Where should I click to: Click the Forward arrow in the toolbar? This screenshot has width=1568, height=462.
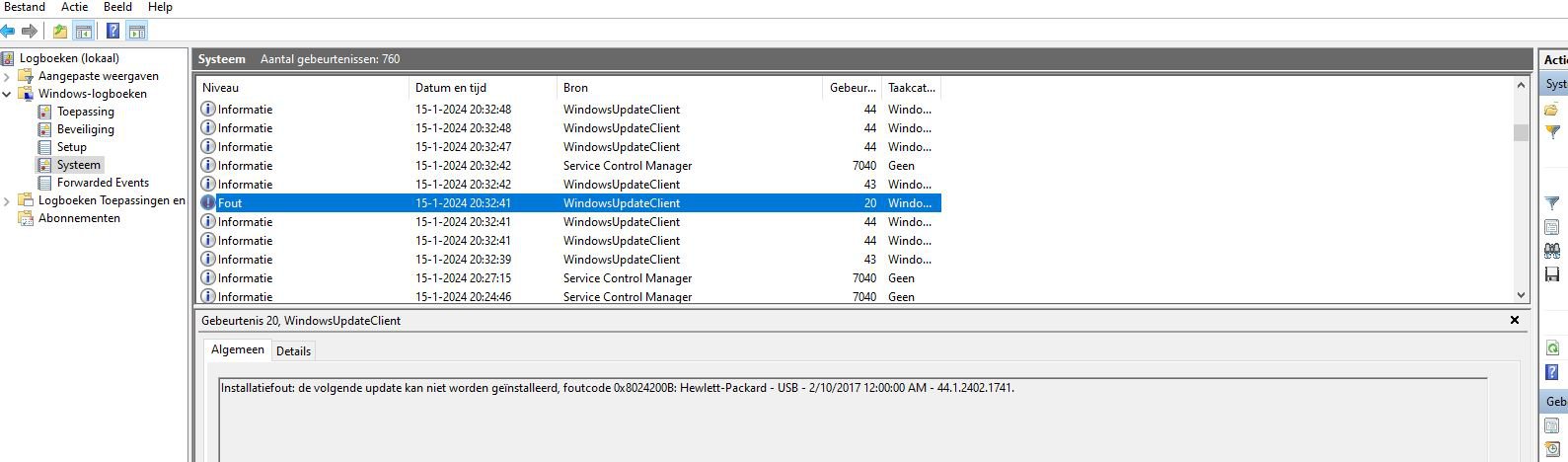click(x=30, y=32)
